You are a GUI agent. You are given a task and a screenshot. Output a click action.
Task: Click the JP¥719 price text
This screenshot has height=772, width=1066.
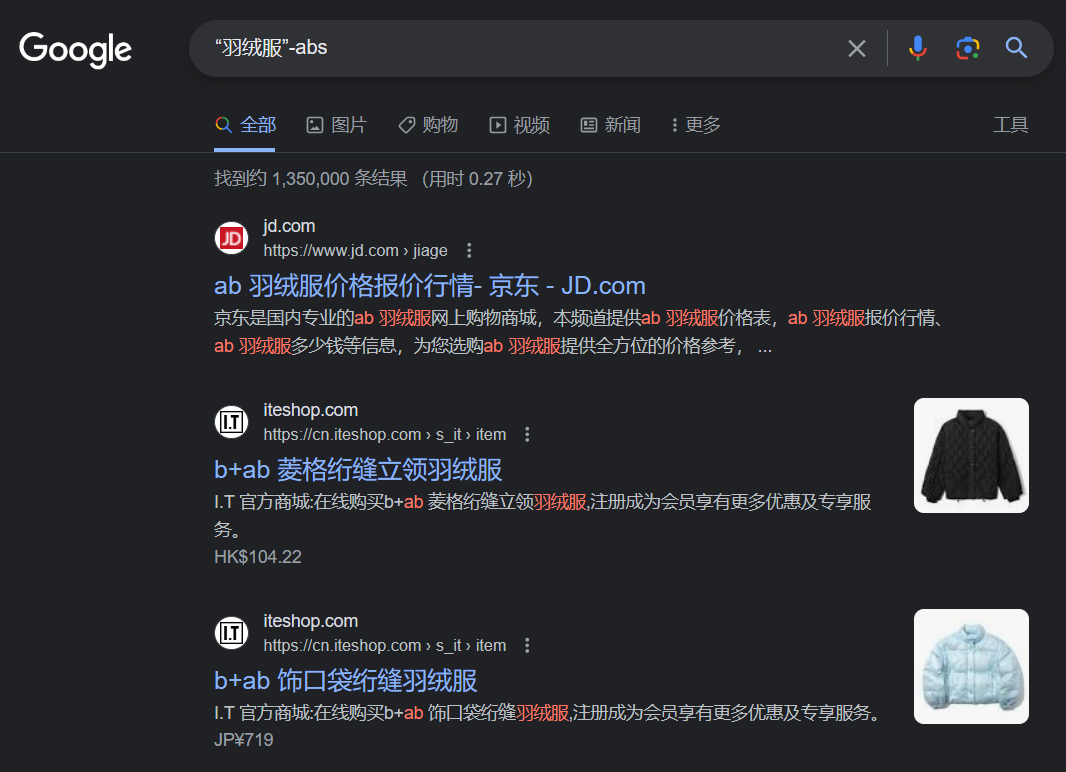coord(243,740)
